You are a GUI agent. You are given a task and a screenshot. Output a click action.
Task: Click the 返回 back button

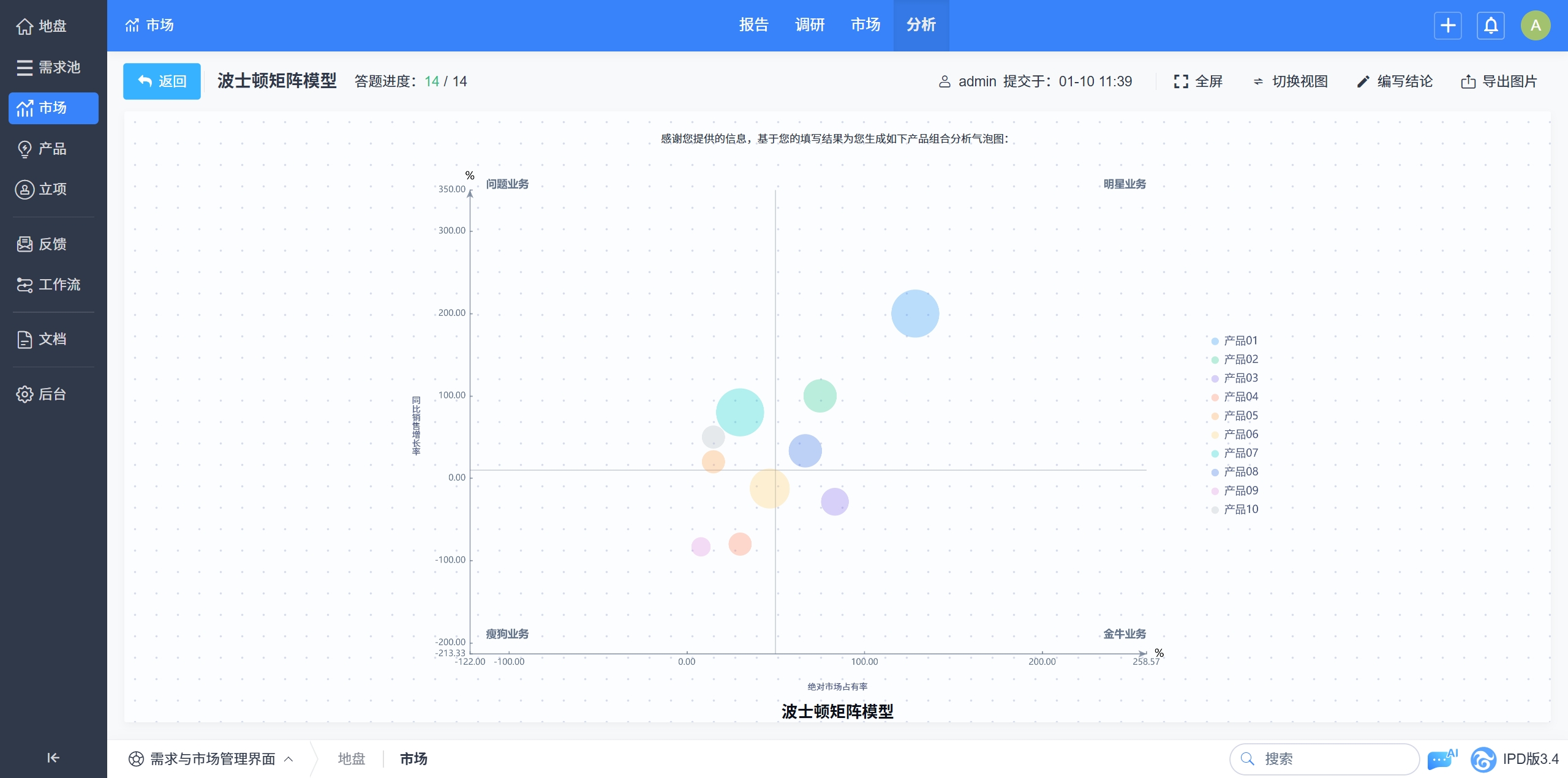click(x=162, y=81)
